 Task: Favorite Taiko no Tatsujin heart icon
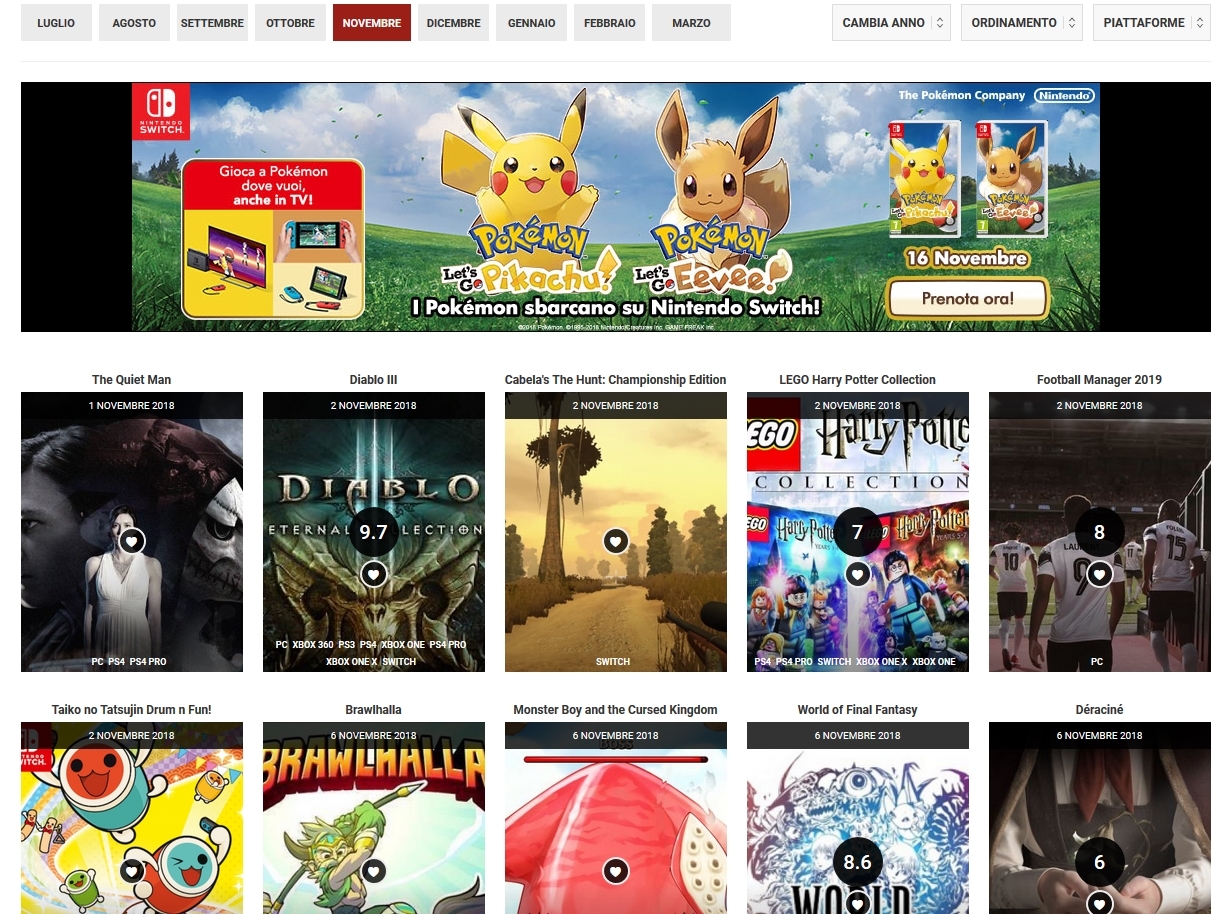[x=132, y=871]
